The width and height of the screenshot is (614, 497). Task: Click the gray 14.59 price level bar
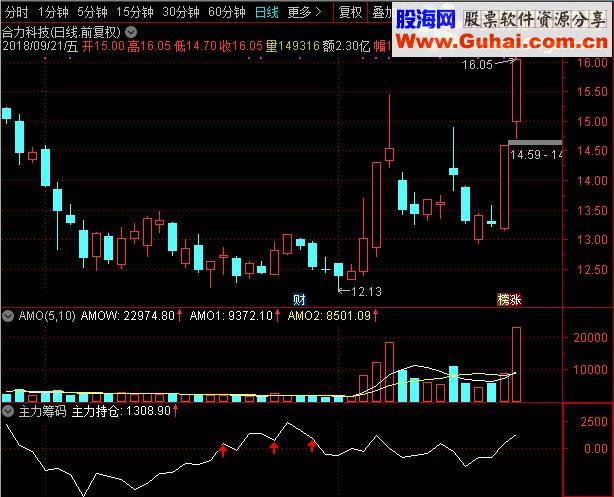[x=535, y=143]
